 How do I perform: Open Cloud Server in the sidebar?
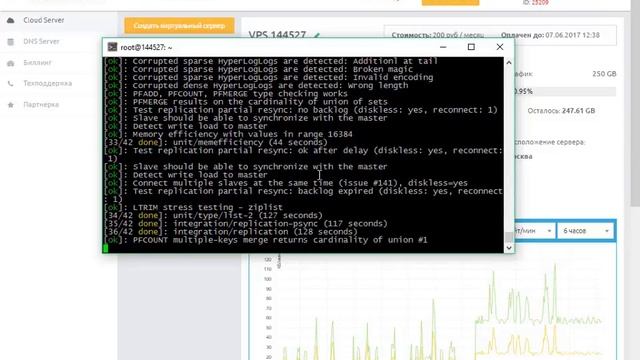tap(43, 20)
